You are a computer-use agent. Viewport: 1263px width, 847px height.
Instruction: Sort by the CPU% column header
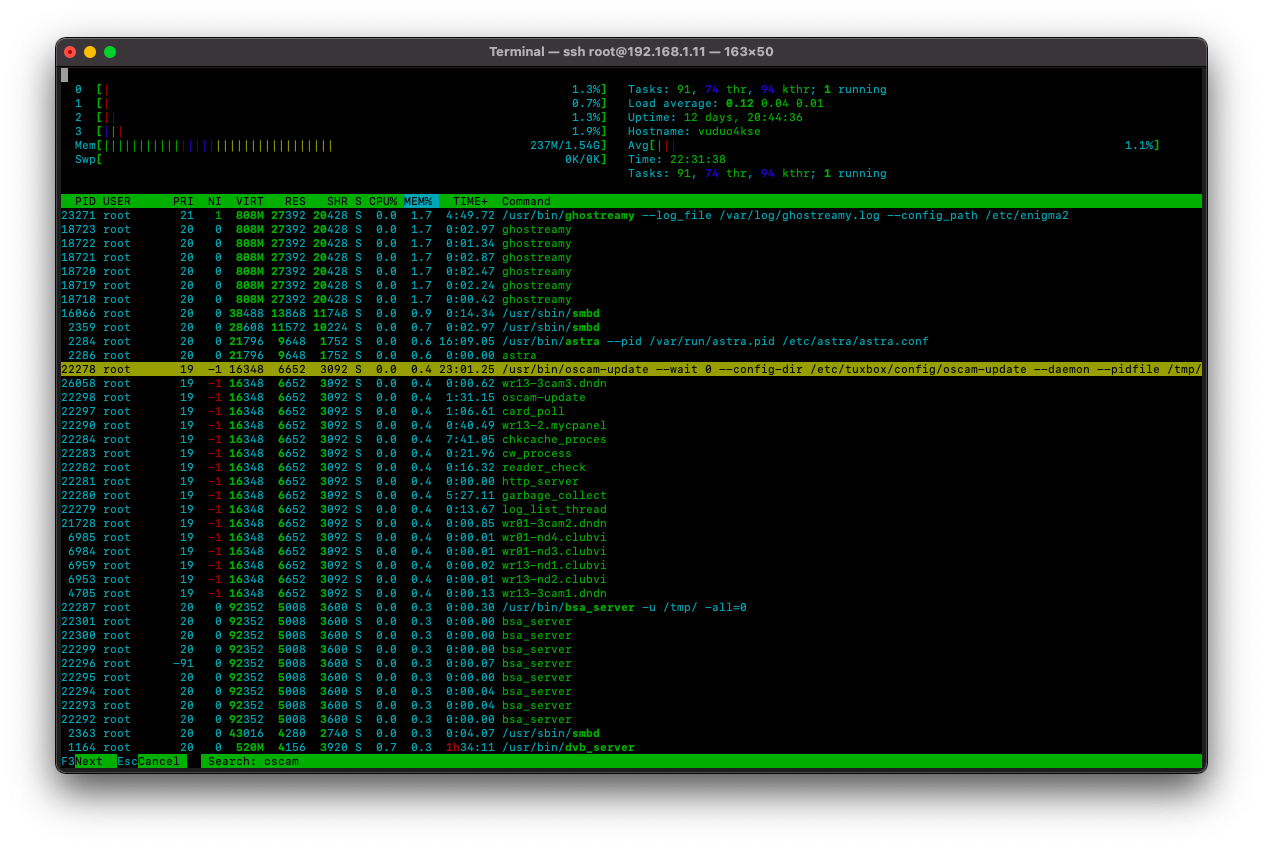click(383, 201)
